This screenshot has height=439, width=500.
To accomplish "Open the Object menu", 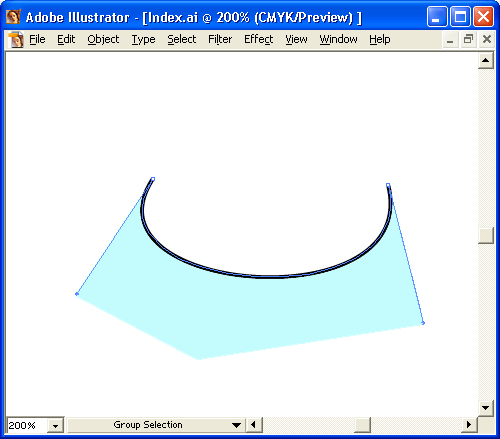I will (103, 39).
